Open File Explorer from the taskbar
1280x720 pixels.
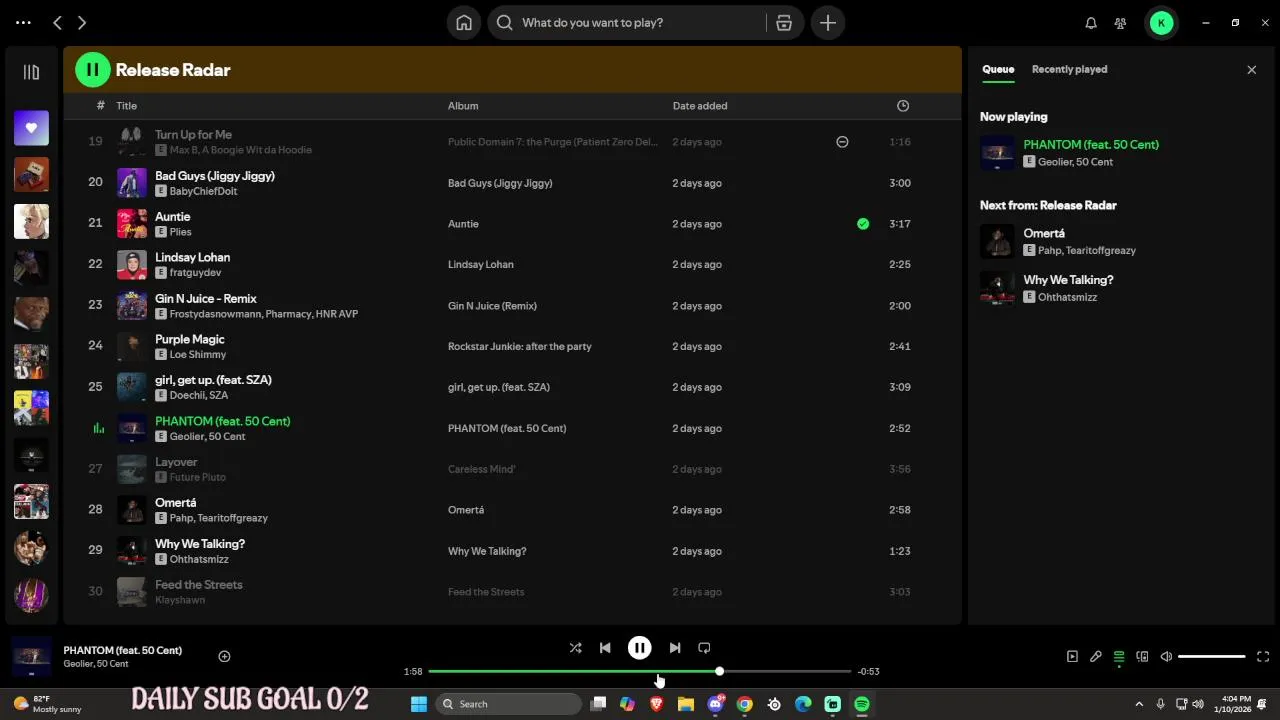tap(686, 704)
